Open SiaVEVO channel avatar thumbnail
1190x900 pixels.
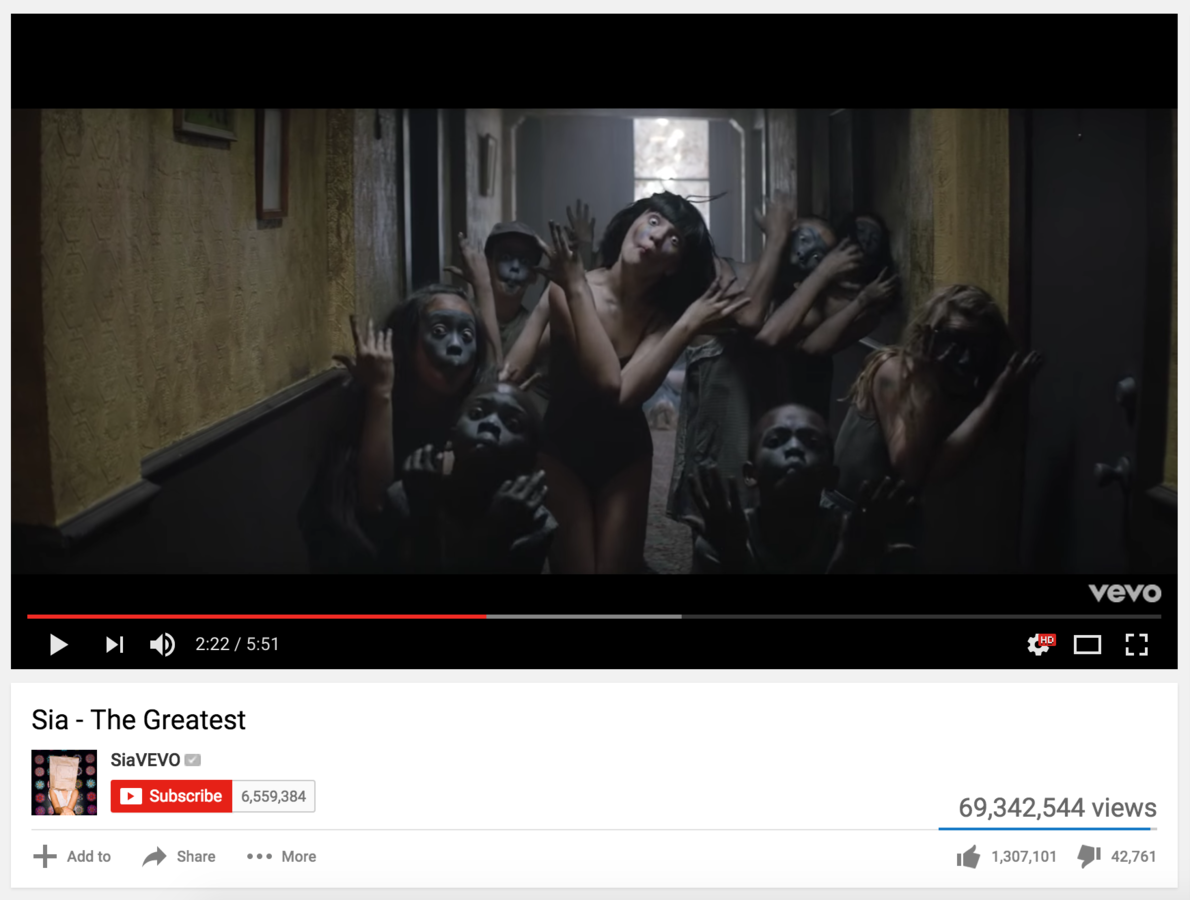[64, 782]
